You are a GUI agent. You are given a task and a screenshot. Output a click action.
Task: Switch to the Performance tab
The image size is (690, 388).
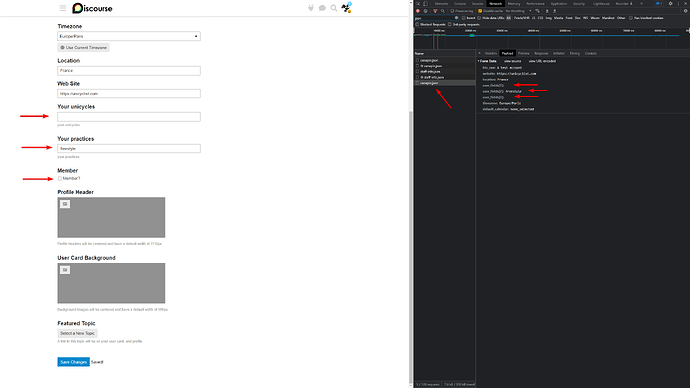click(535, 4)
